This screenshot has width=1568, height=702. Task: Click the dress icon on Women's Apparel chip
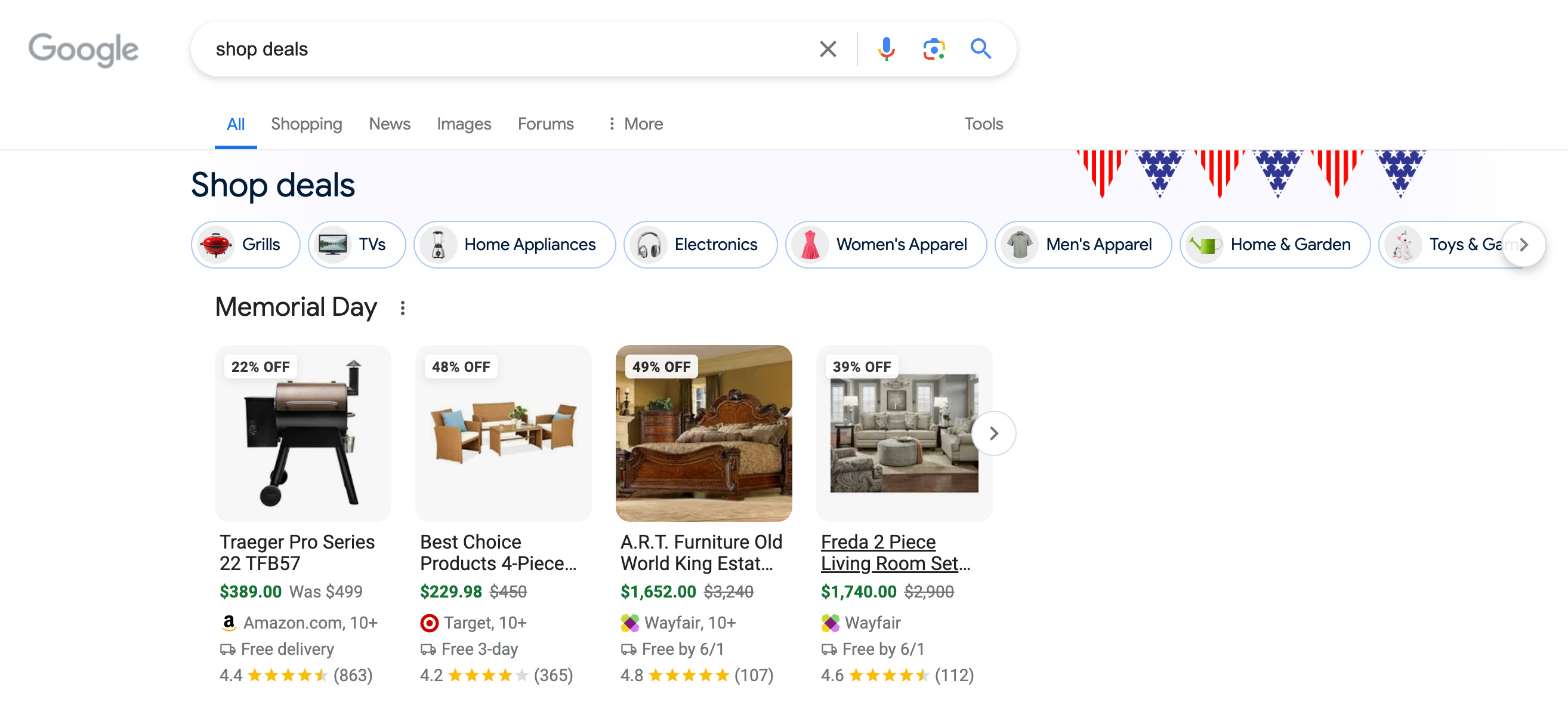811,245
